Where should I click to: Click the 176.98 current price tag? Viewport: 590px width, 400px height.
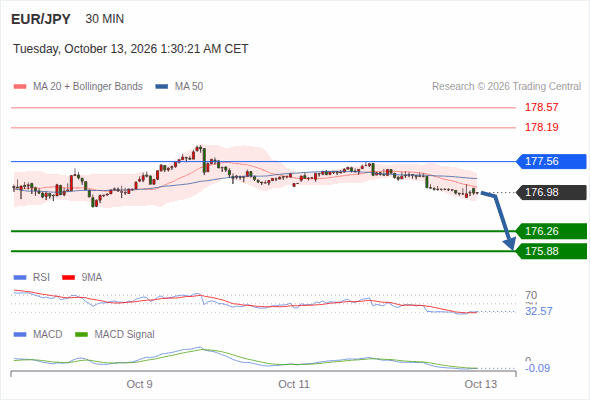point(551,192)
